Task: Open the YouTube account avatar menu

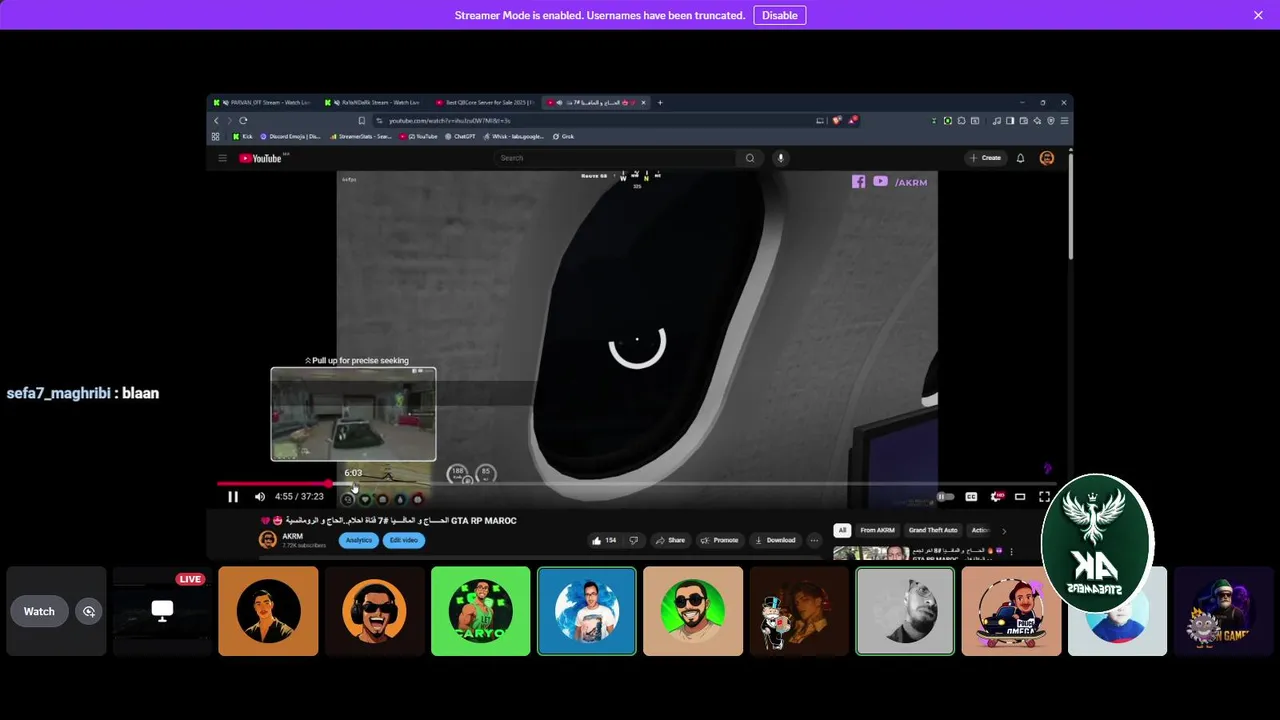Action: [x=1047, y=158]
